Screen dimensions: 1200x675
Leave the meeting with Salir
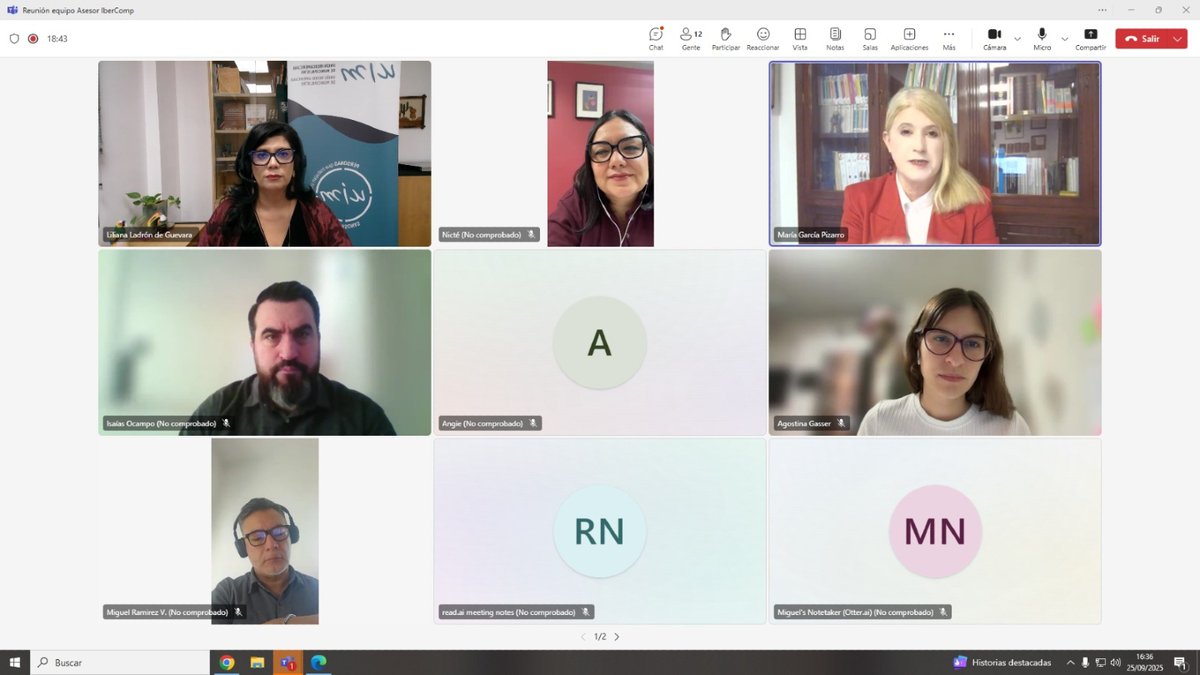tap(1142, 39)
